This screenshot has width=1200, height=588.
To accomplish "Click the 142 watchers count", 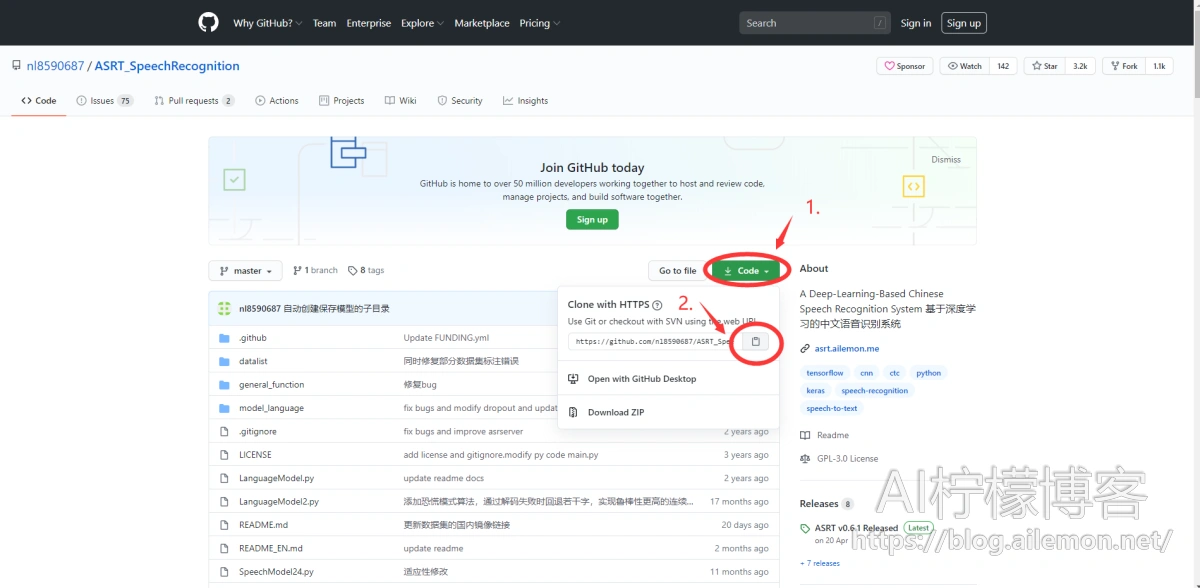I will point(1003,66).
